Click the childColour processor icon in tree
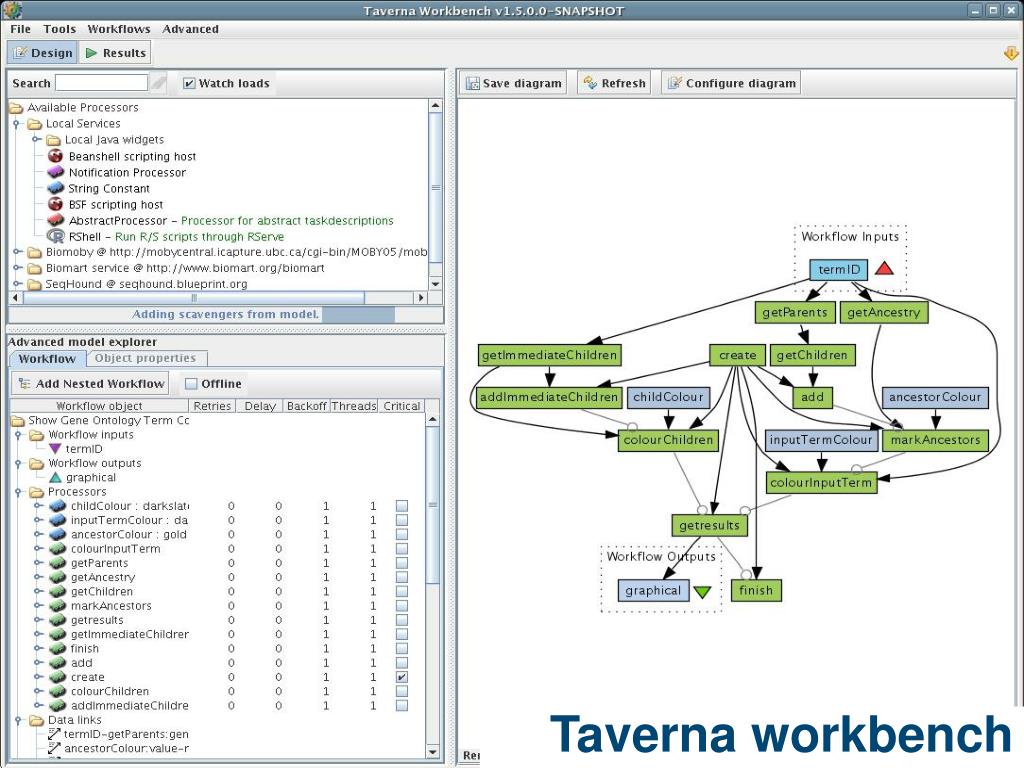The image size is (1024, 768). click(x=57, y=506)
